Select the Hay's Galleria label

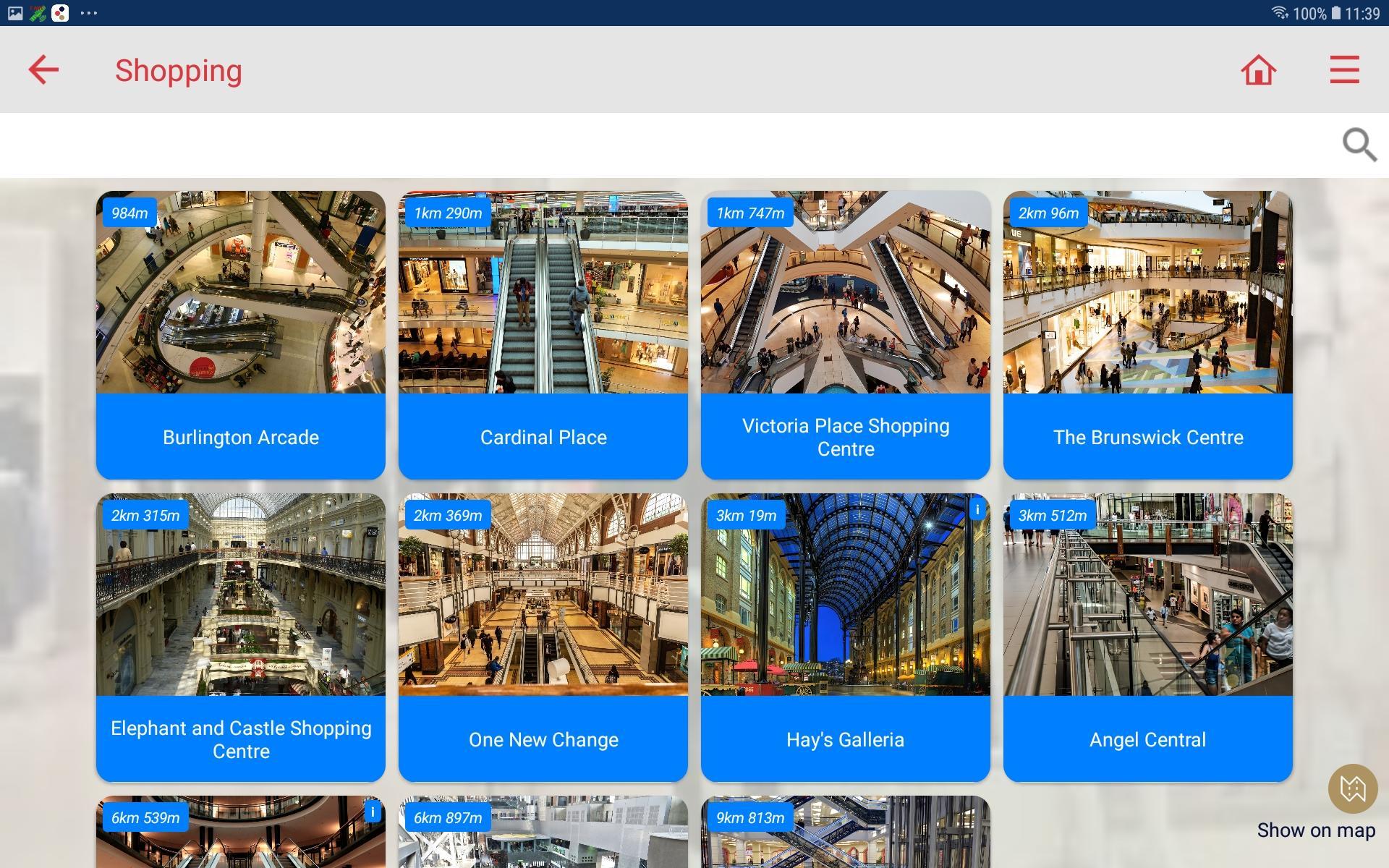pyautogui.click(x=846, y=740)
